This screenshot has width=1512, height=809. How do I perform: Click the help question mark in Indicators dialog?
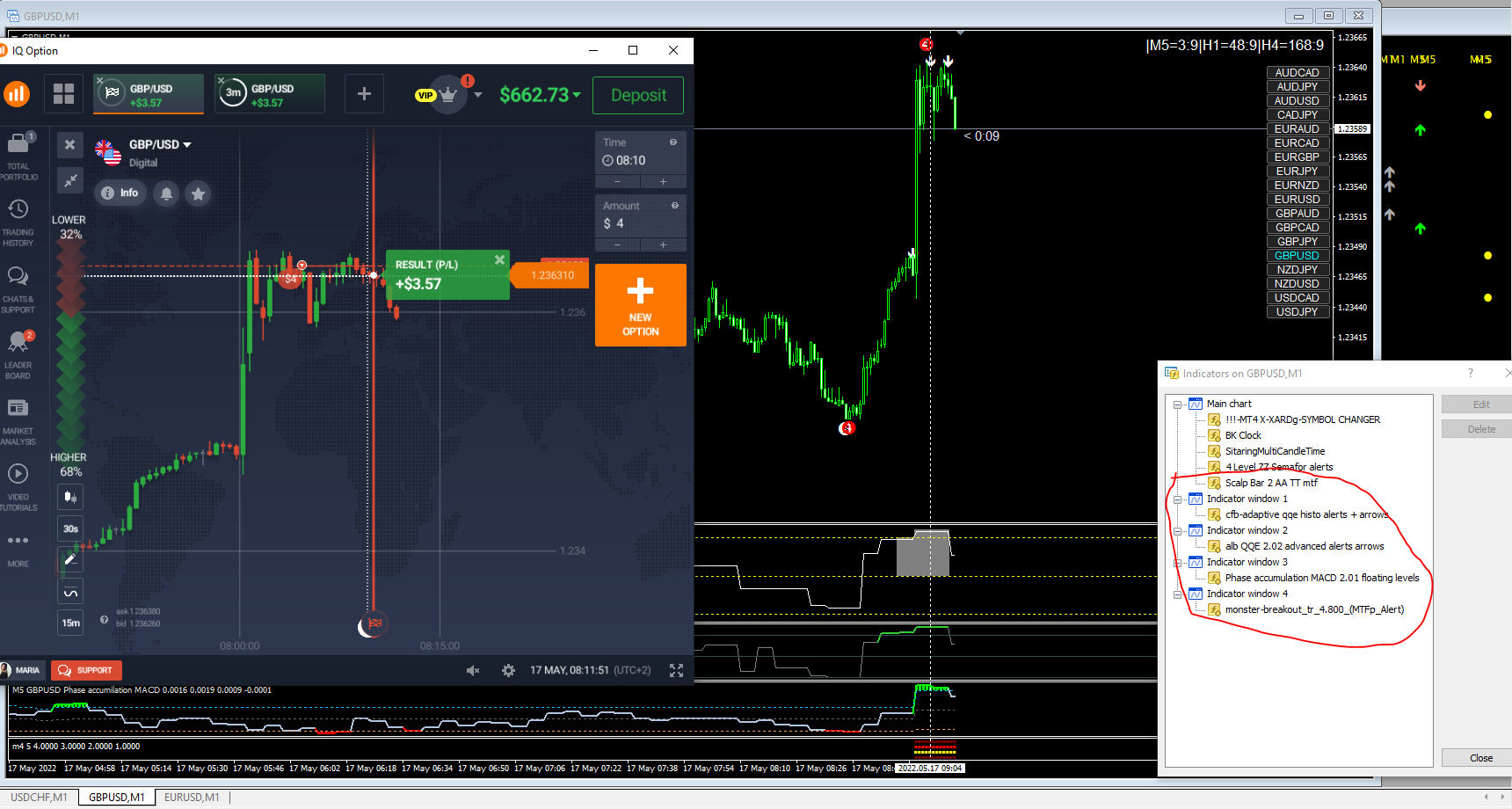(1471, 373)
